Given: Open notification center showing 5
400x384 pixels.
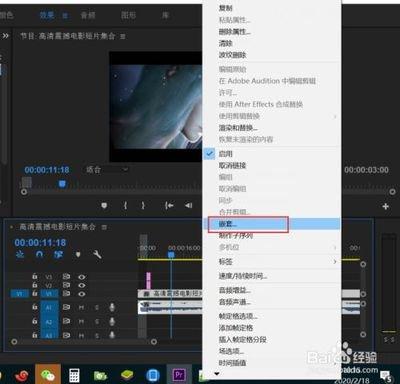Looking at the screenshot, I should 387,377.
